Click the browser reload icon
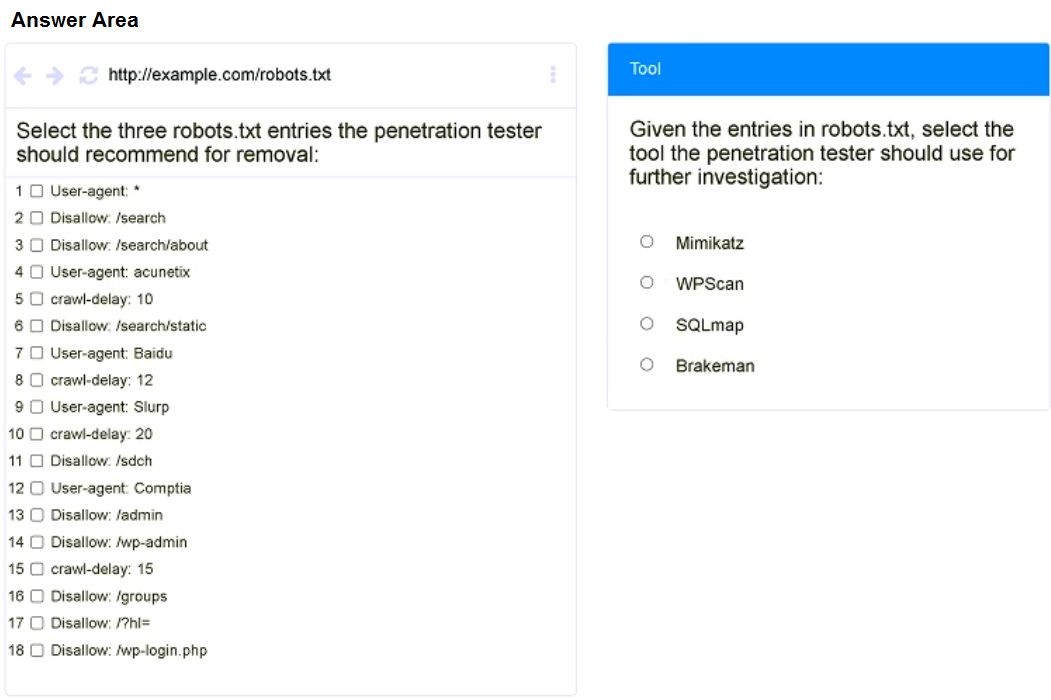This screenshot has width=1051, height=700. click(88, 75)
